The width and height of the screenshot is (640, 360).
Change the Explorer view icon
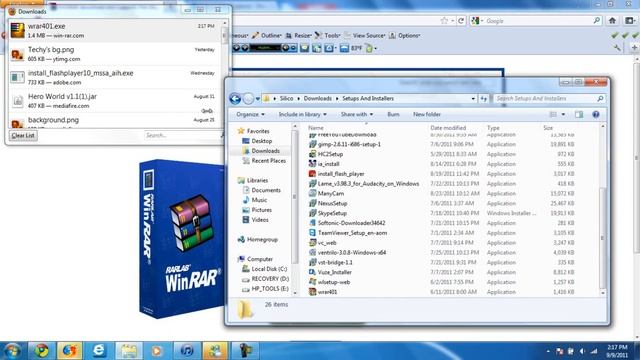point(553,114)
